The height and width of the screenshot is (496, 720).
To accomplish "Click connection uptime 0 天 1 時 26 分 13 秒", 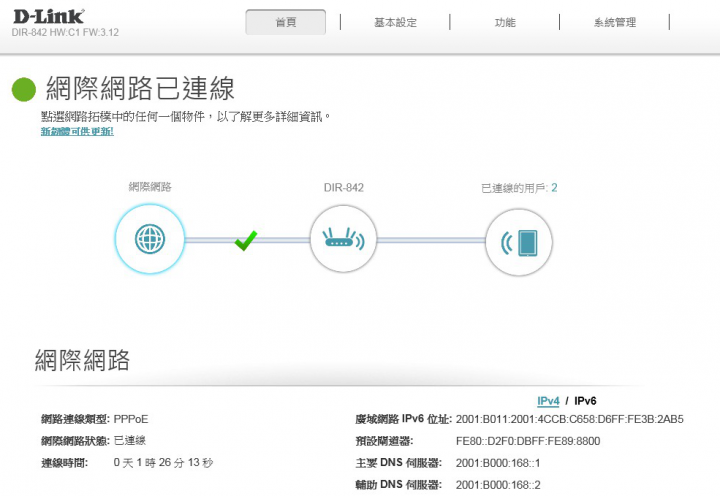I will (163, 462).
